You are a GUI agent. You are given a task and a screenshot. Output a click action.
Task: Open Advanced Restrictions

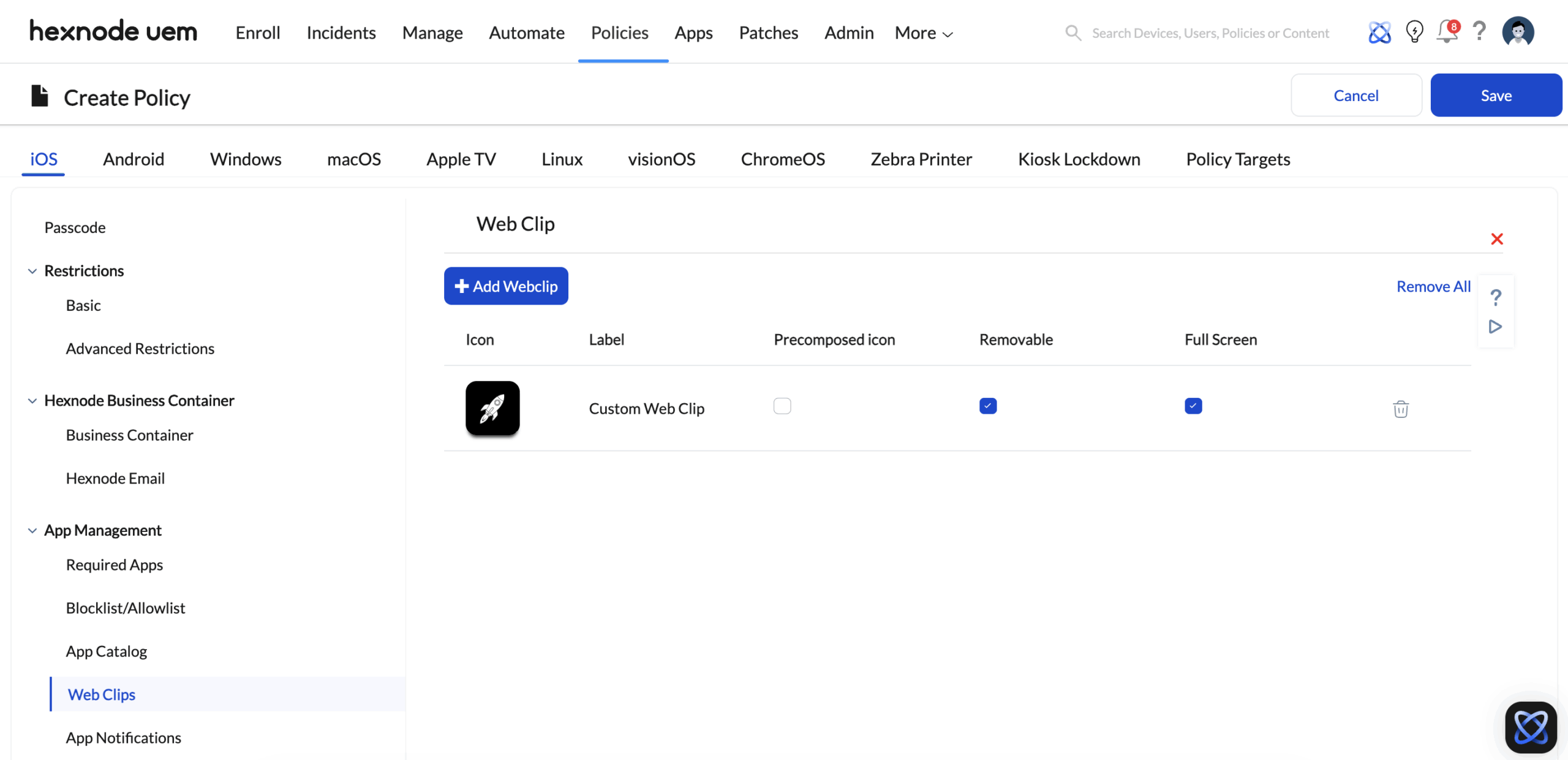click(140, 349)
